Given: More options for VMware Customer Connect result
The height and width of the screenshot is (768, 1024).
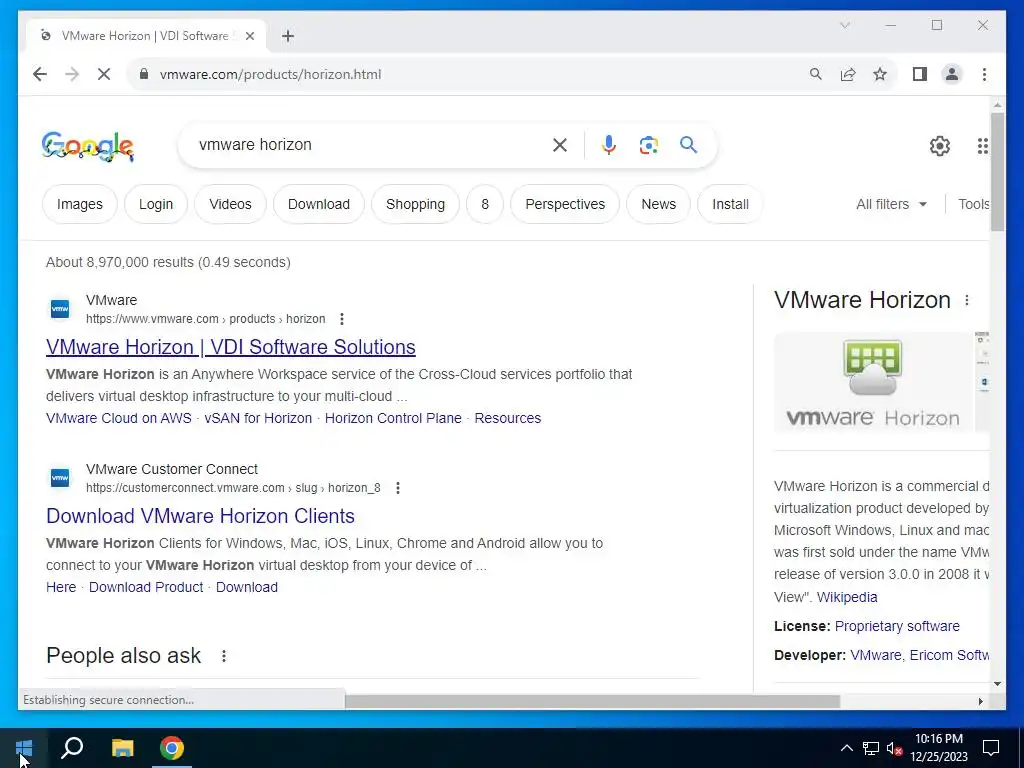Looking at the screenshot, I should point(398,488).
